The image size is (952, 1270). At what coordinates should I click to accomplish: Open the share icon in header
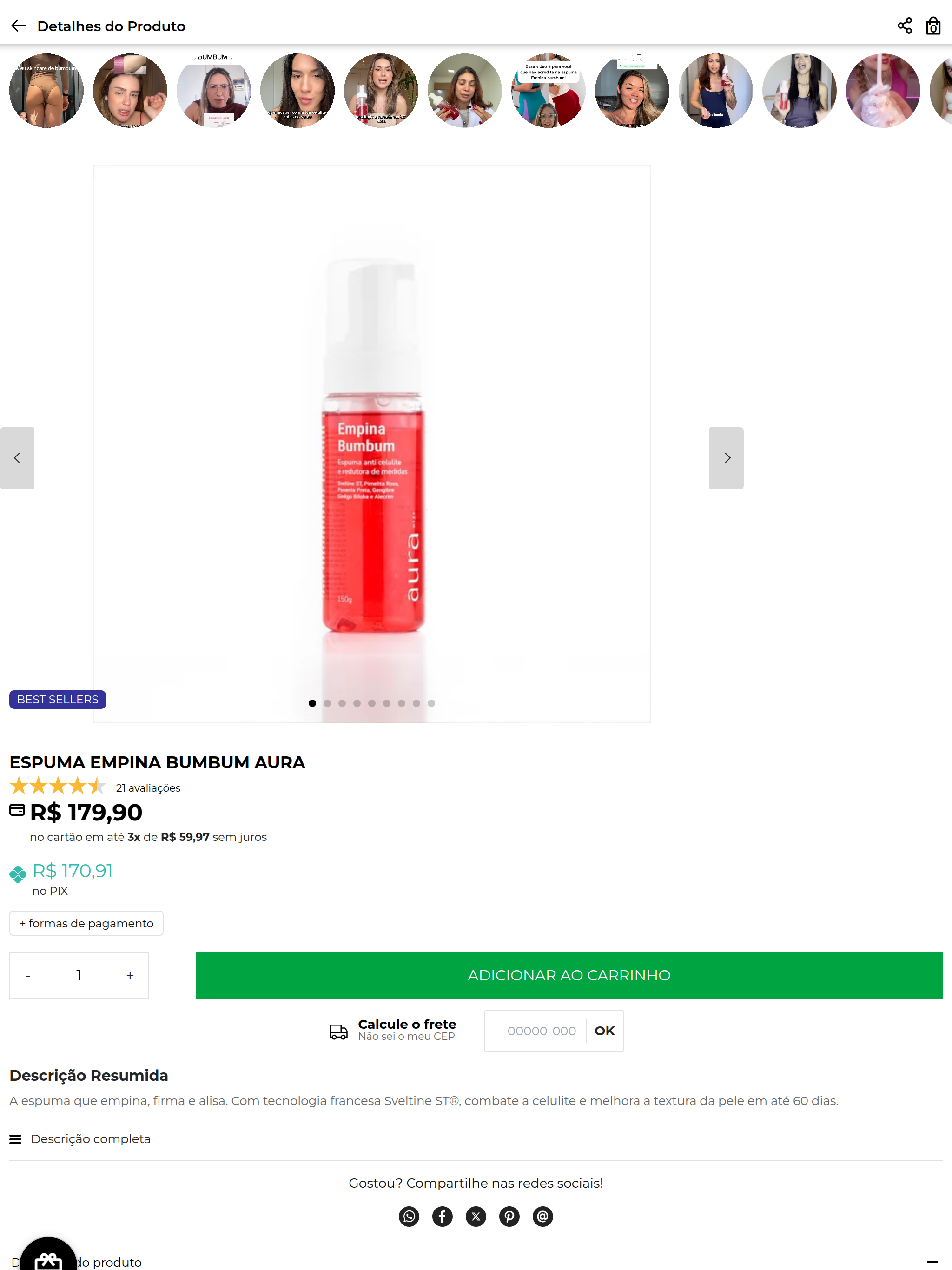[904, 26]
